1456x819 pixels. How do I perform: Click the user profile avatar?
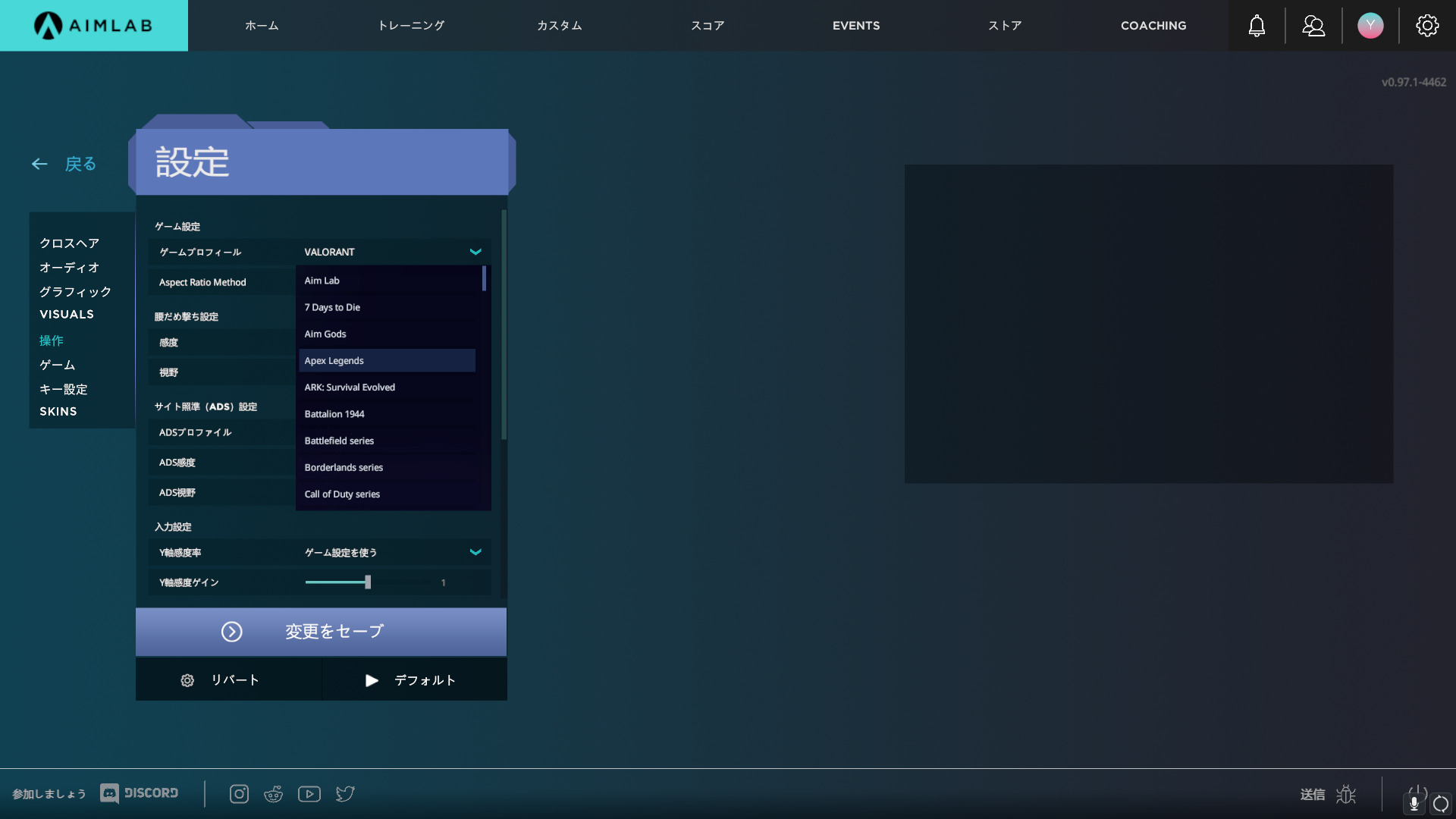pos(1370,26)
